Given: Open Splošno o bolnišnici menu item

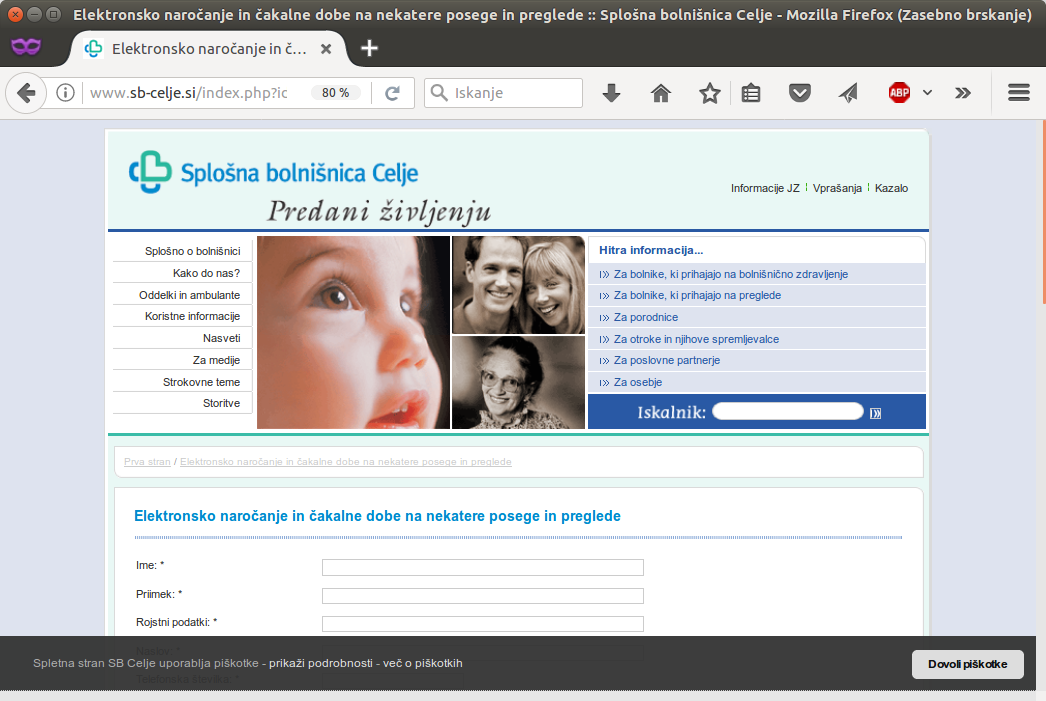Looking at the screenshot, I should pyautogui.click(x=193, y=251).
